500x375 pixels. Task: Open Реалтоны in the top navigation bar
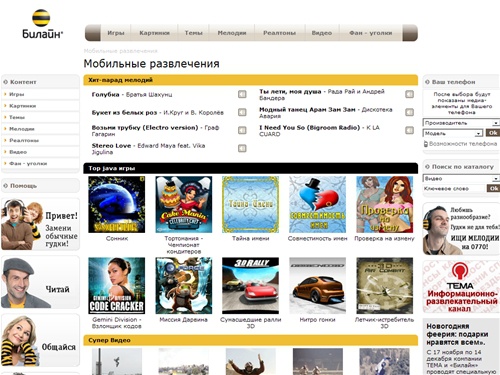click(279, 33)
